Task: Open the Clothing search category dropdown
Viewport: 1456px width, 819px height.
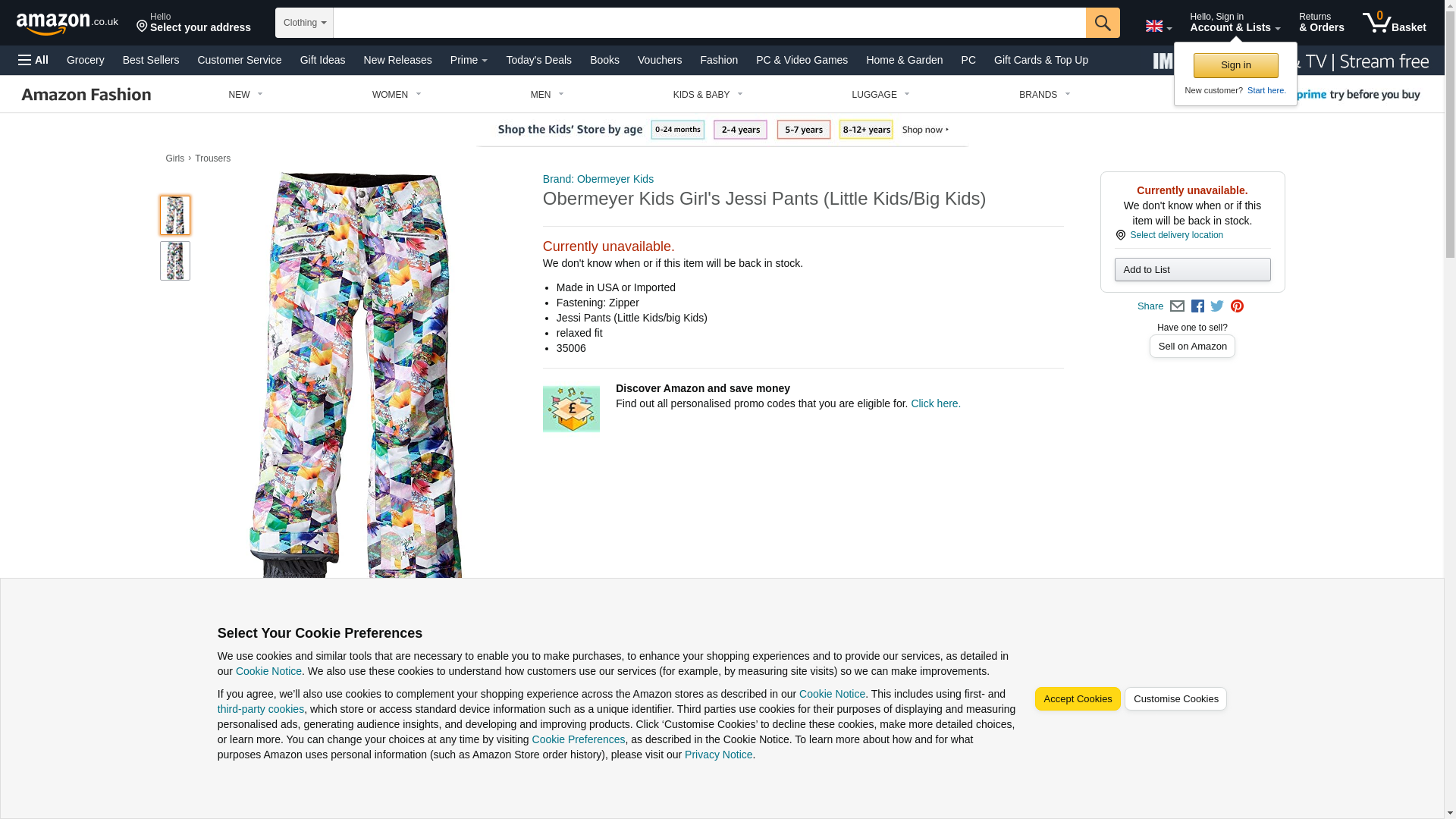Action: [x=304, y=23]
